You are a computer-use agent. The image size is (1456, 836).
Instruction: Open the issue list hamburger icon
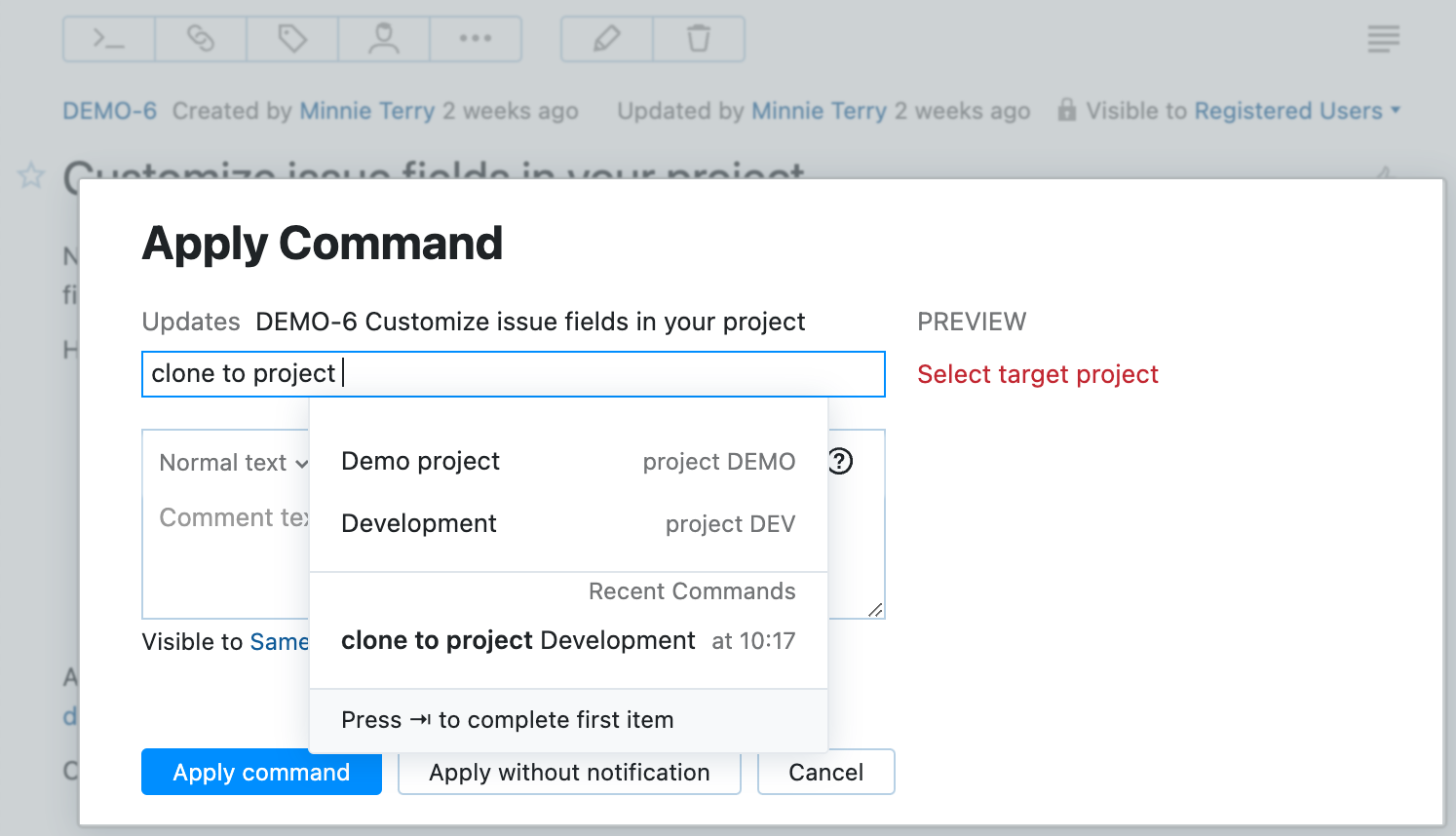point(1383,38)
